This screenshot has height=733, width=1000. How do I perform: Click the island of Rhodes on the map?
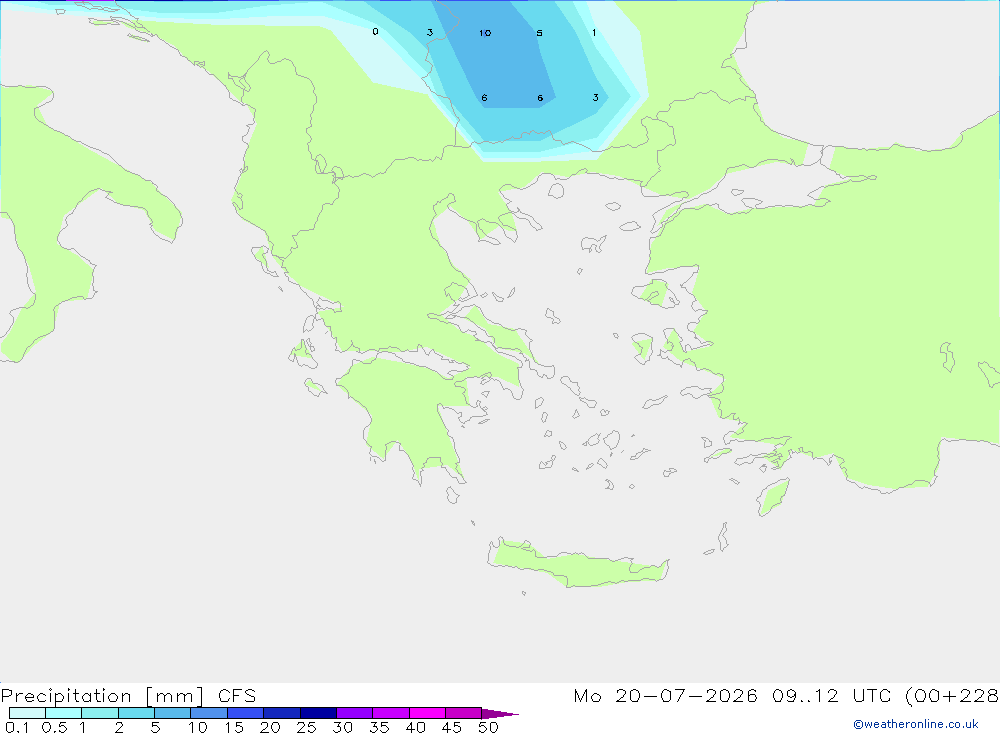[773, 497]
